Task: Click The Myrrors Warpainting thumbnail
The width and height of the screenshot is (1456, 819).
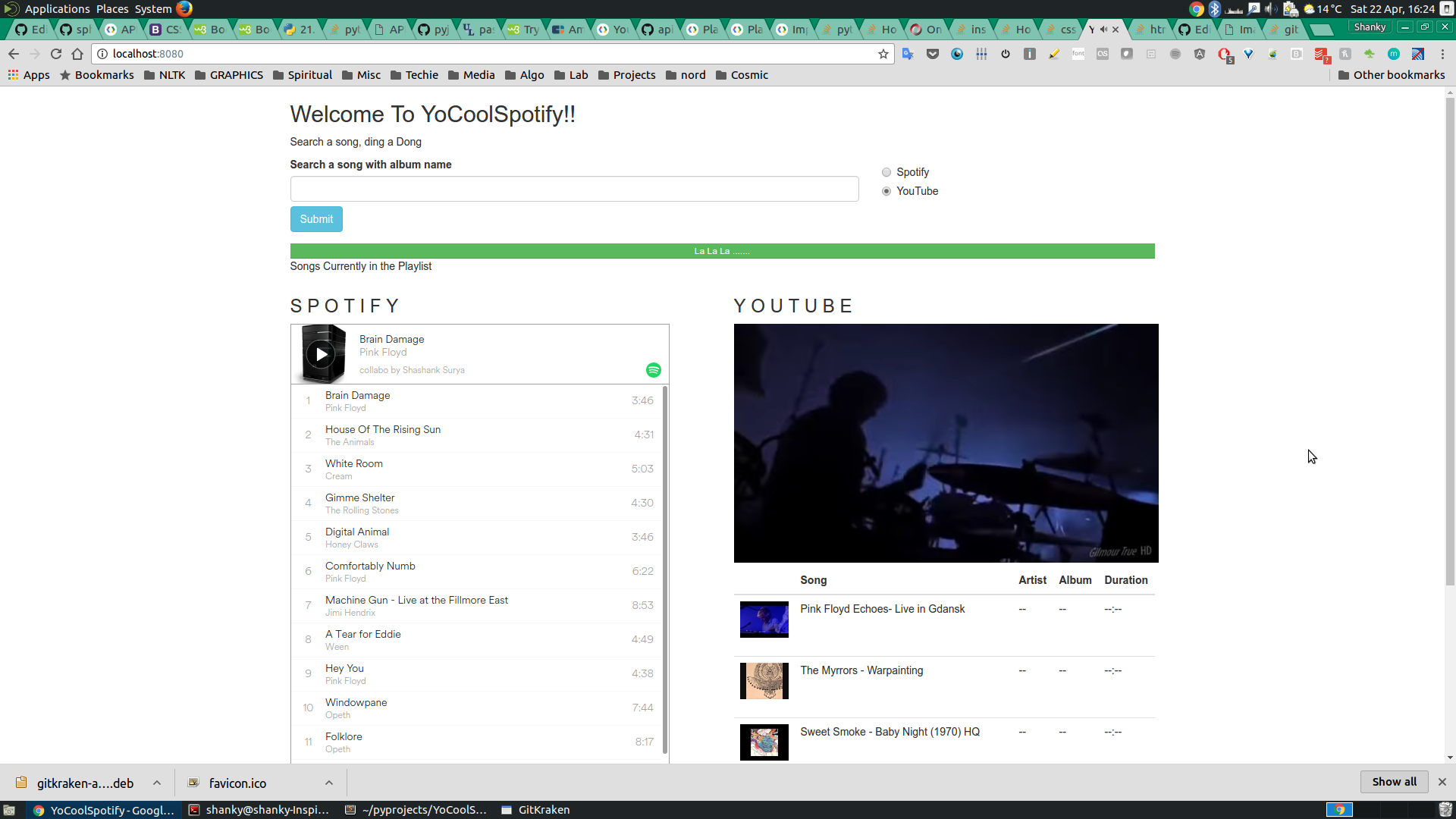Action: click(764, 680)
